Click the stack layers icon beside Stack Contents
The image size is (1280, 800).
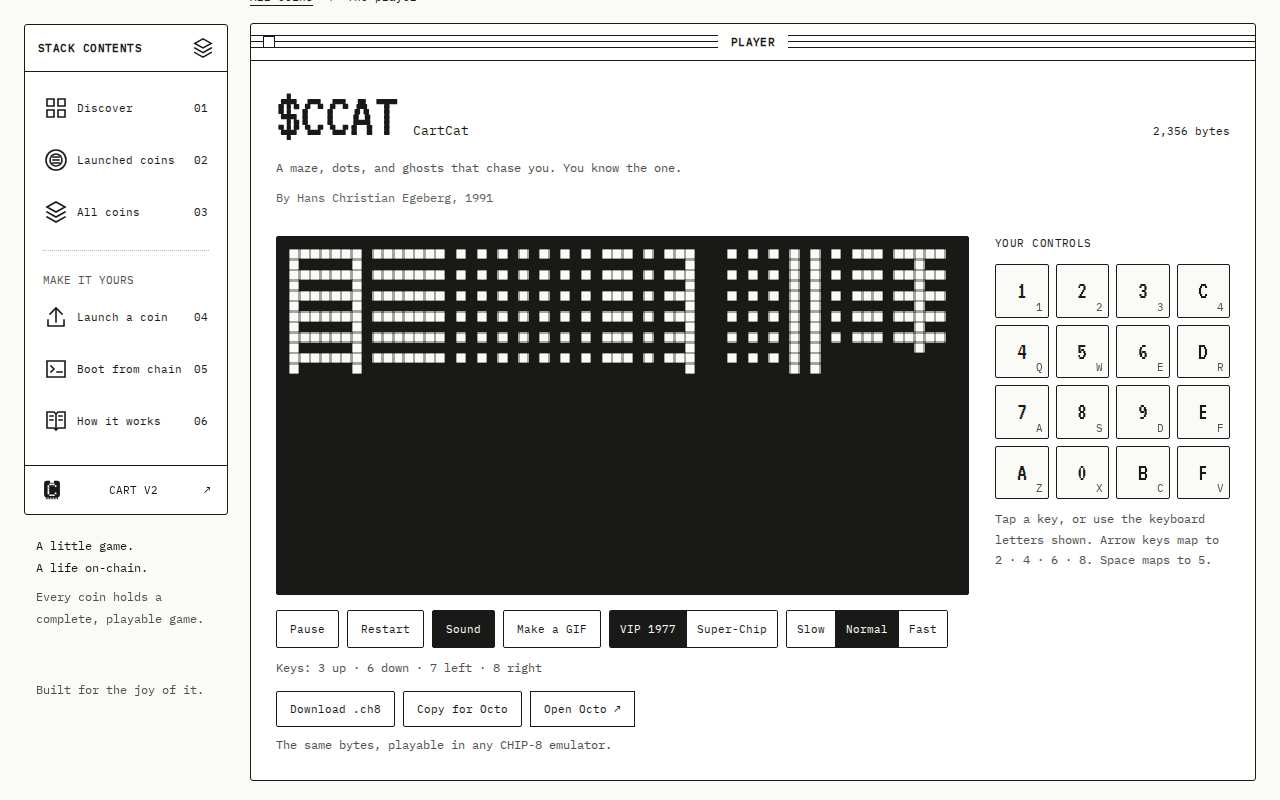coord(203,48)
